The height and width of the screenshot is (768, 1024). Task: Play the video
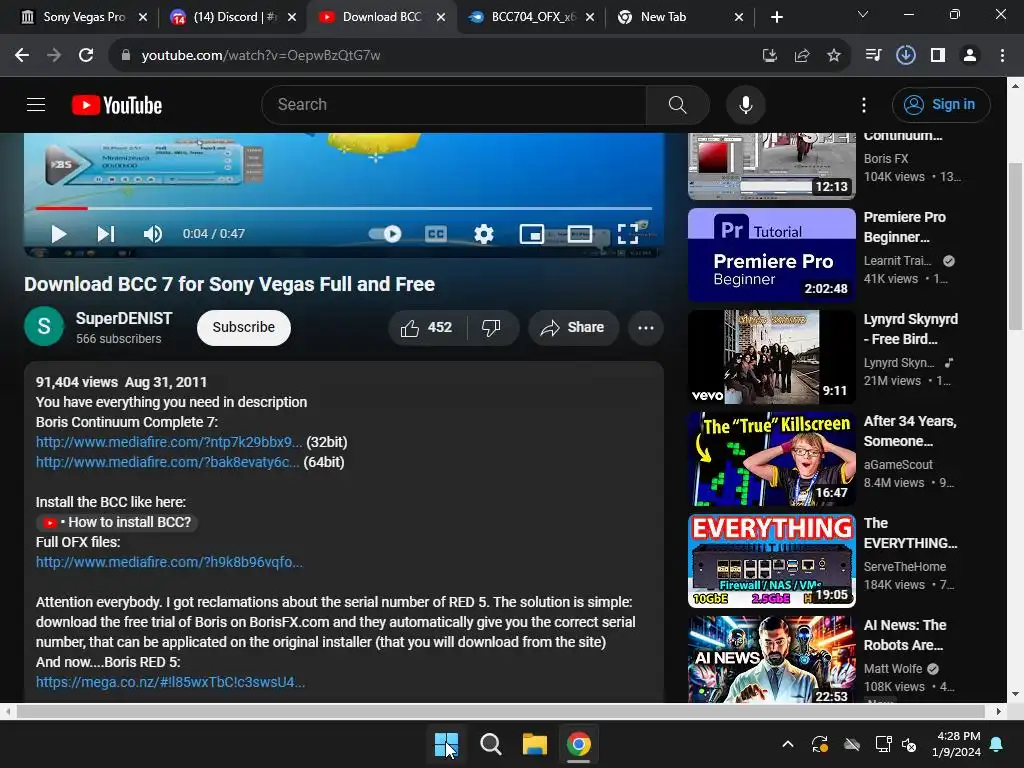[59, 234]
